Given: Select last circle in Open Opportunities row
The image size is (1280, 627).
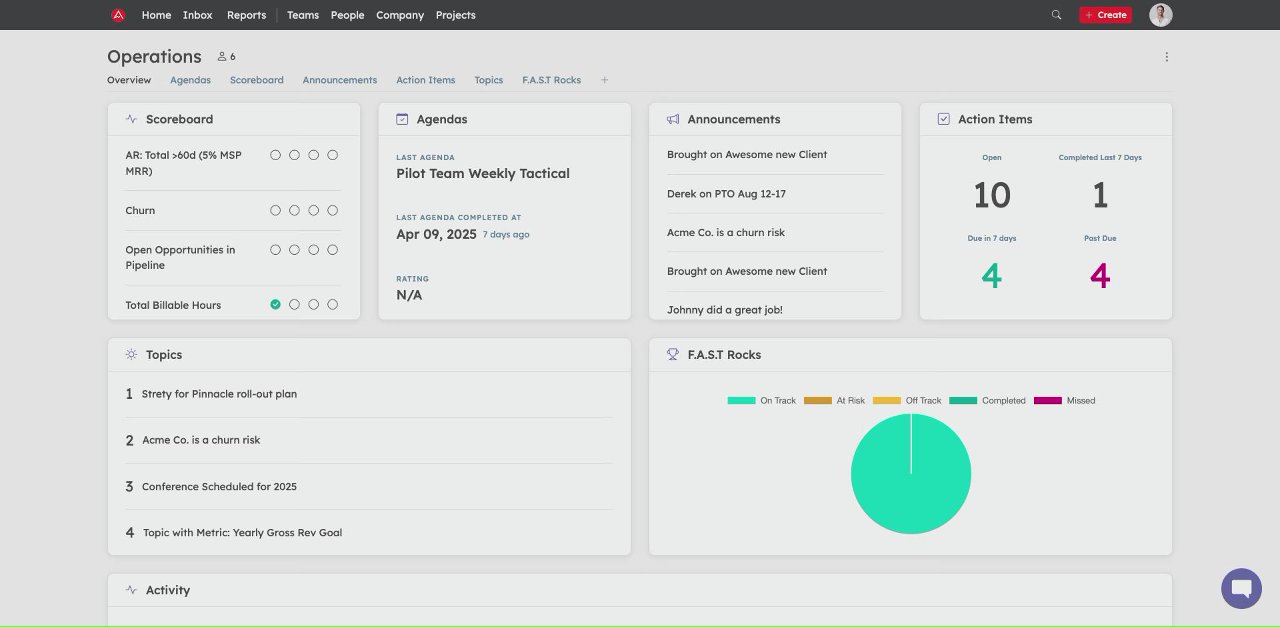Looking at the screenshot, I should tap(333, 250).
